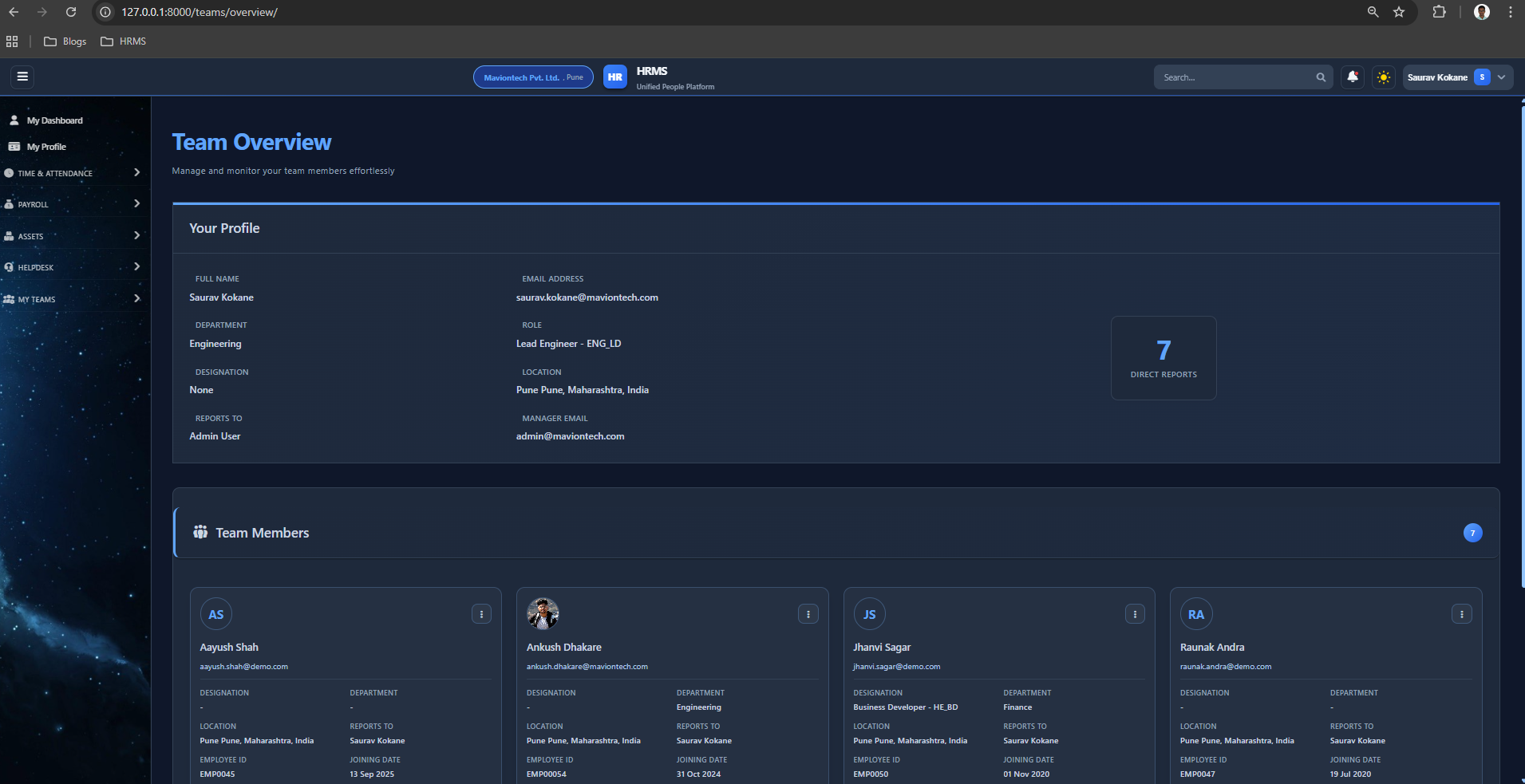Click the HR logo icon

coord(614,77)
